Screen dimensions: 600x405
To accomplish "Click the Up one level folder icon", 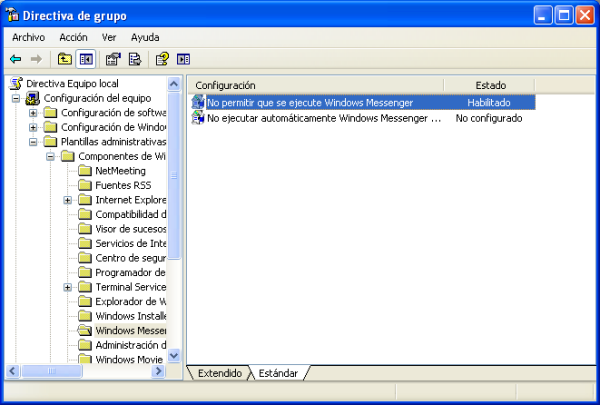I will point(65,59).
